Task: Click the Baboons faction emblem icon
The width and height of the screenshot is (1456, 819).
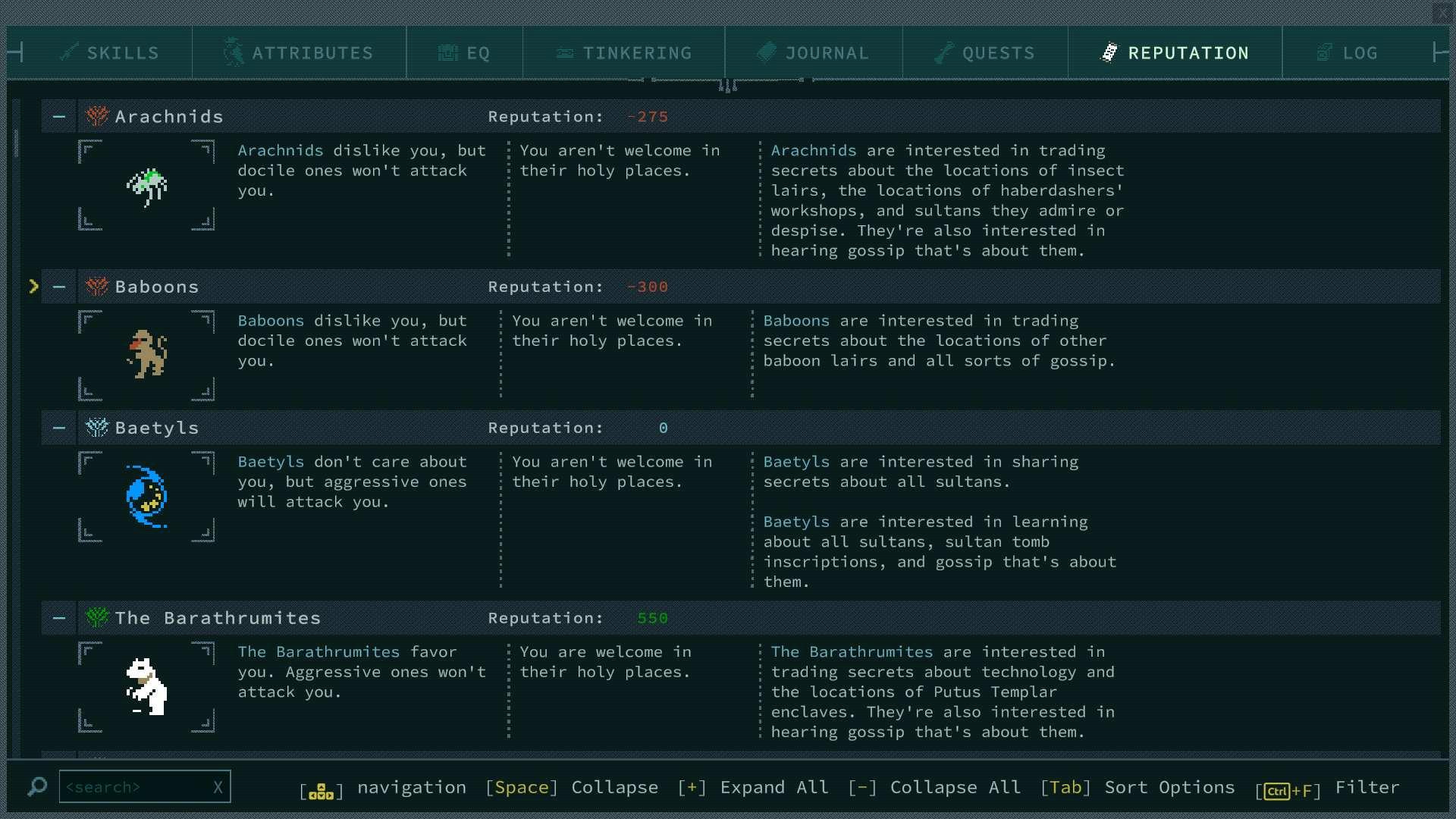Action: [x=97, y=287]
